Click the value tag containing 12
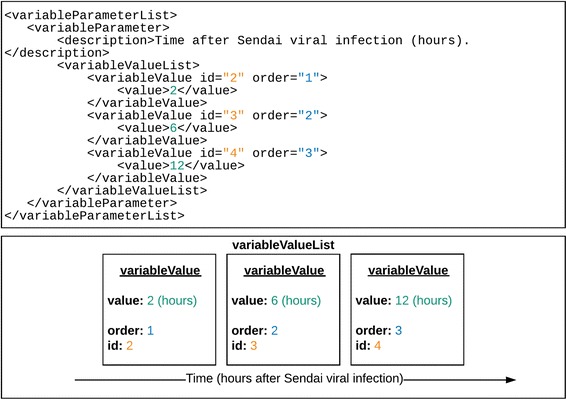567x400 pixels. point(181,166)
